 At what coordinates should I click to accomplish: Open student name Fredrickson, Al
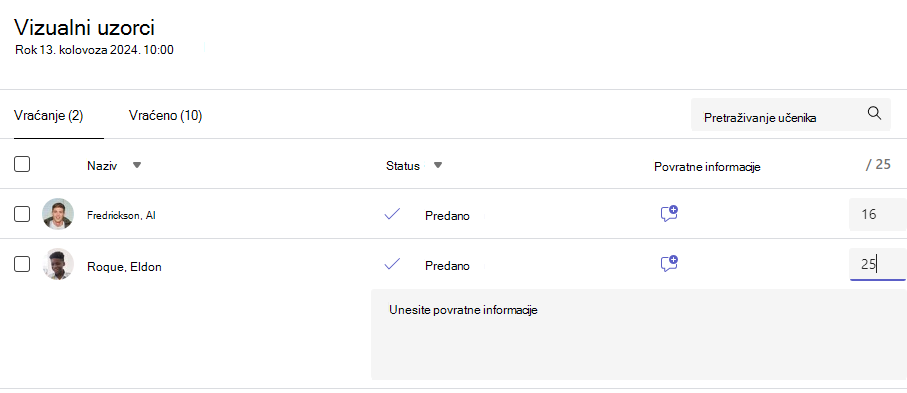(x=121, y=215)
